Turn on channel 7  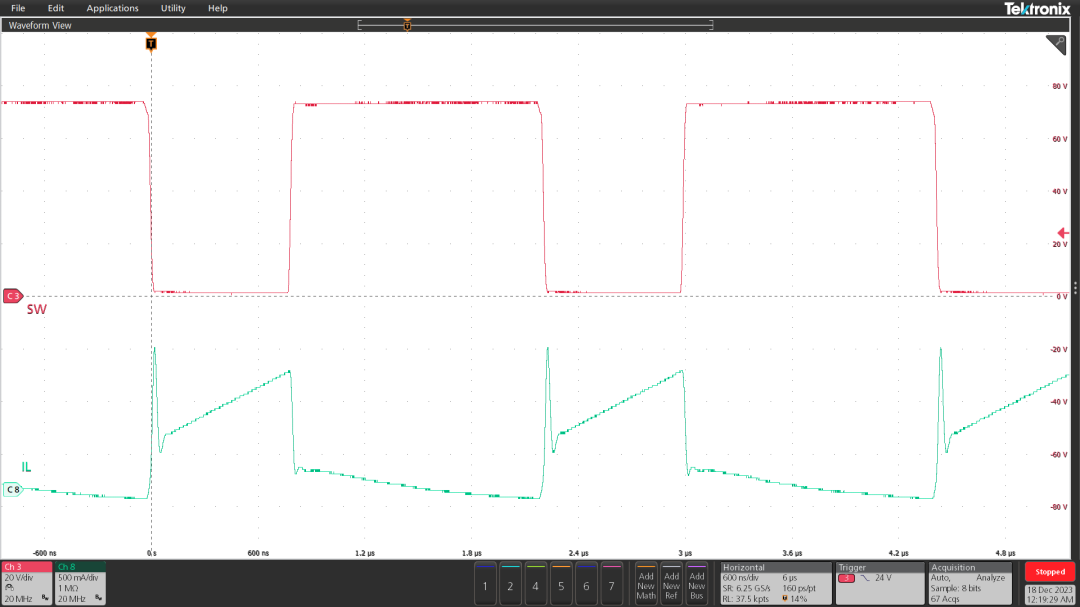pos(612,584)
